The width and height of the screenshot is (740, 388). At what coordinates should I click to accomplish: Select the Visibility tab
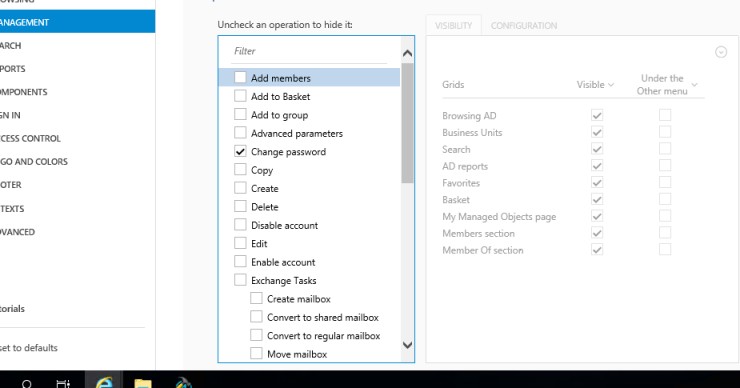[454, 25]
